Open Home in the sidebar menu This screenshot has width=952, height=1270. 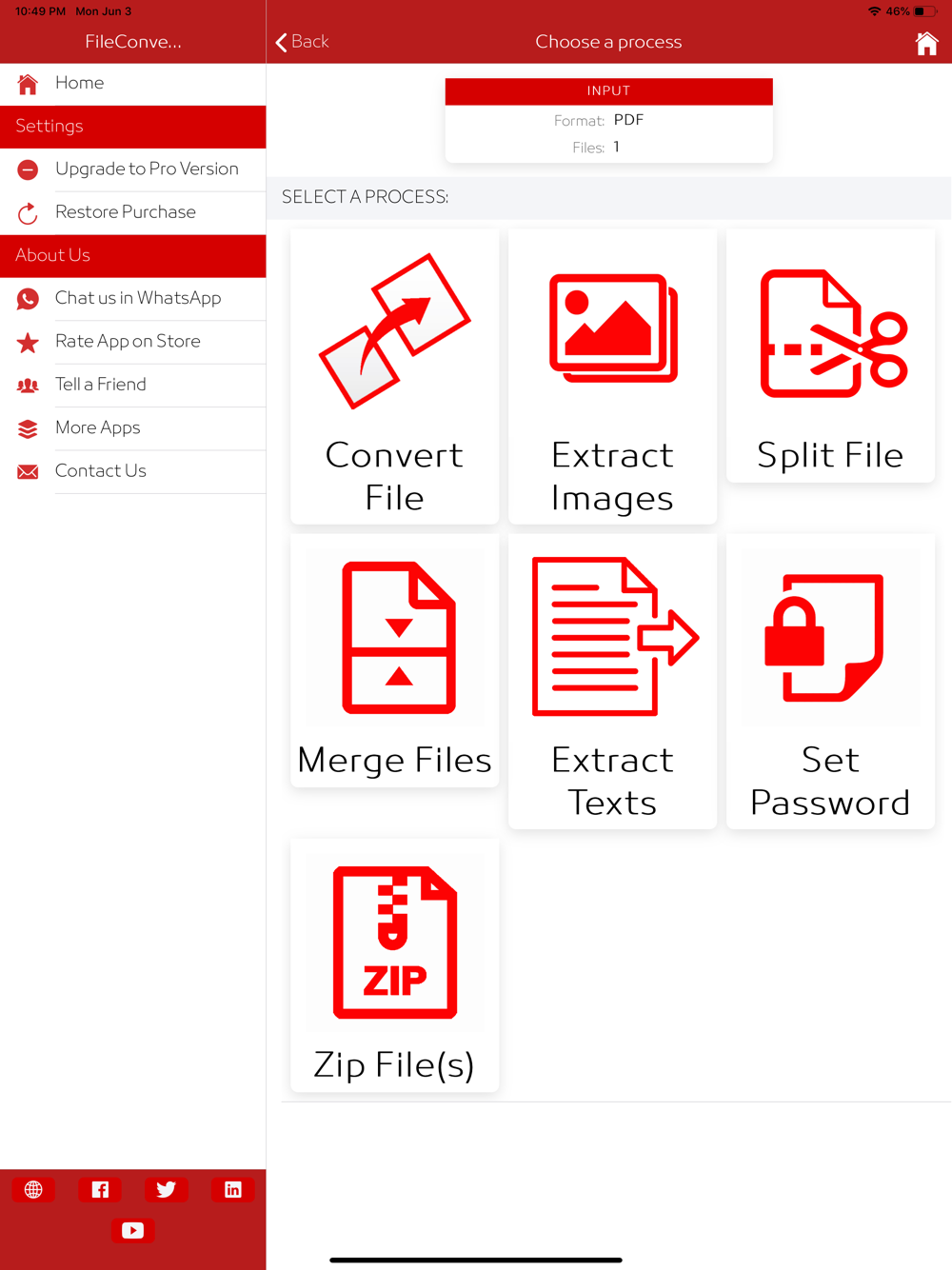tap(133, 84)
